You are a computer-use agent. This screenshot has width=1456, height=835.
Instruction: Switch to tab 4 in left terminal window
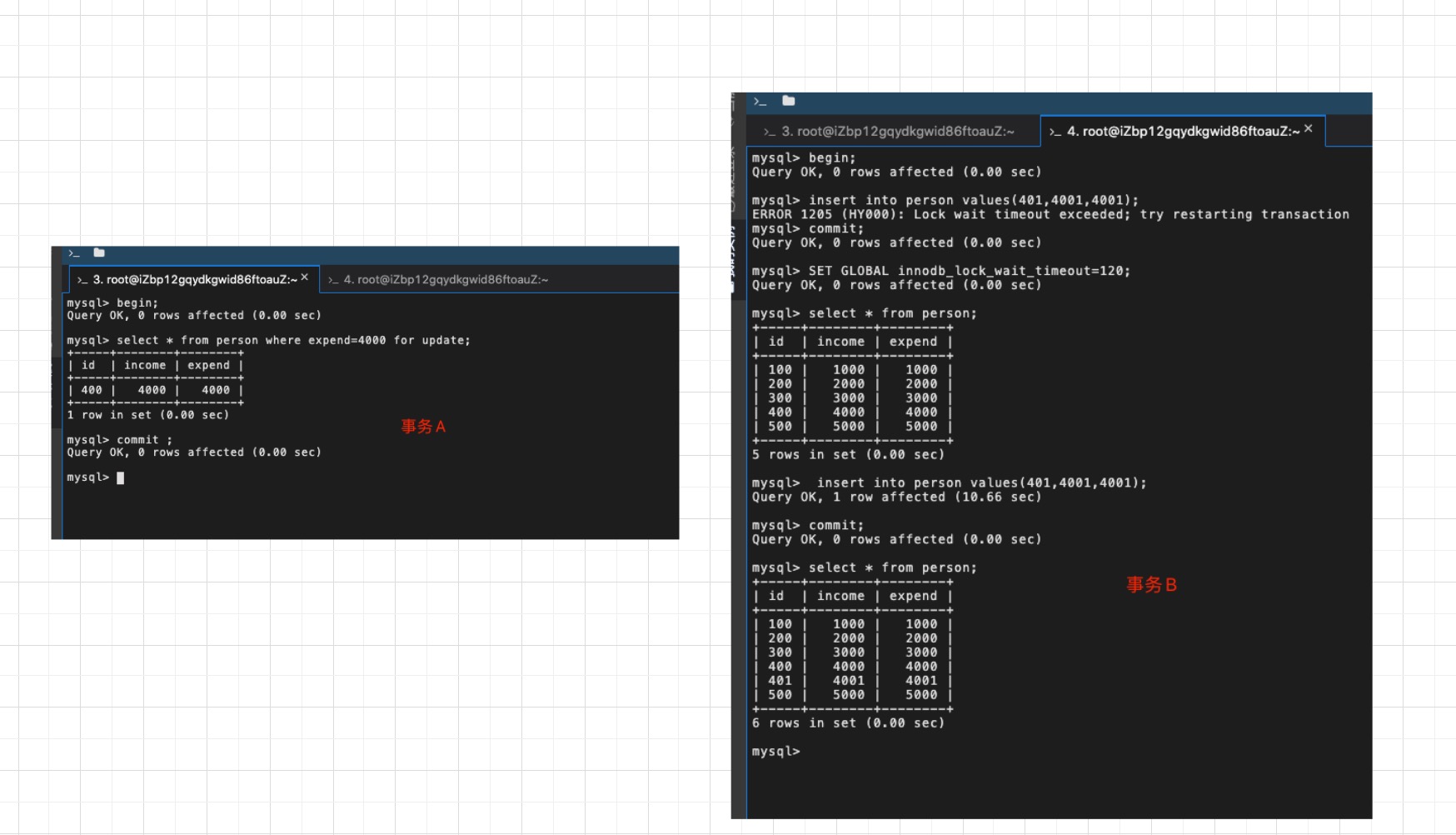[x=438, y=279]
